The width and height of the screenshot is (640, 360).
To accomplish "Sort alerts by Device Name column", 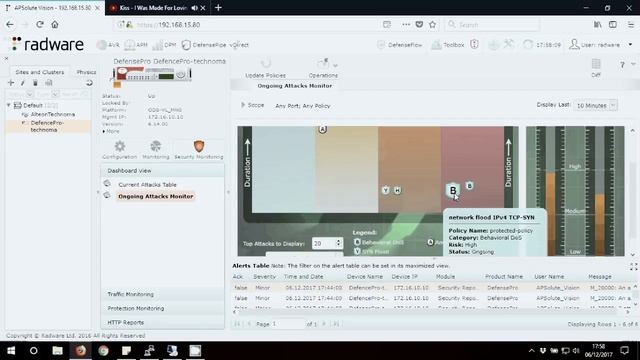I will pos(365,277).
